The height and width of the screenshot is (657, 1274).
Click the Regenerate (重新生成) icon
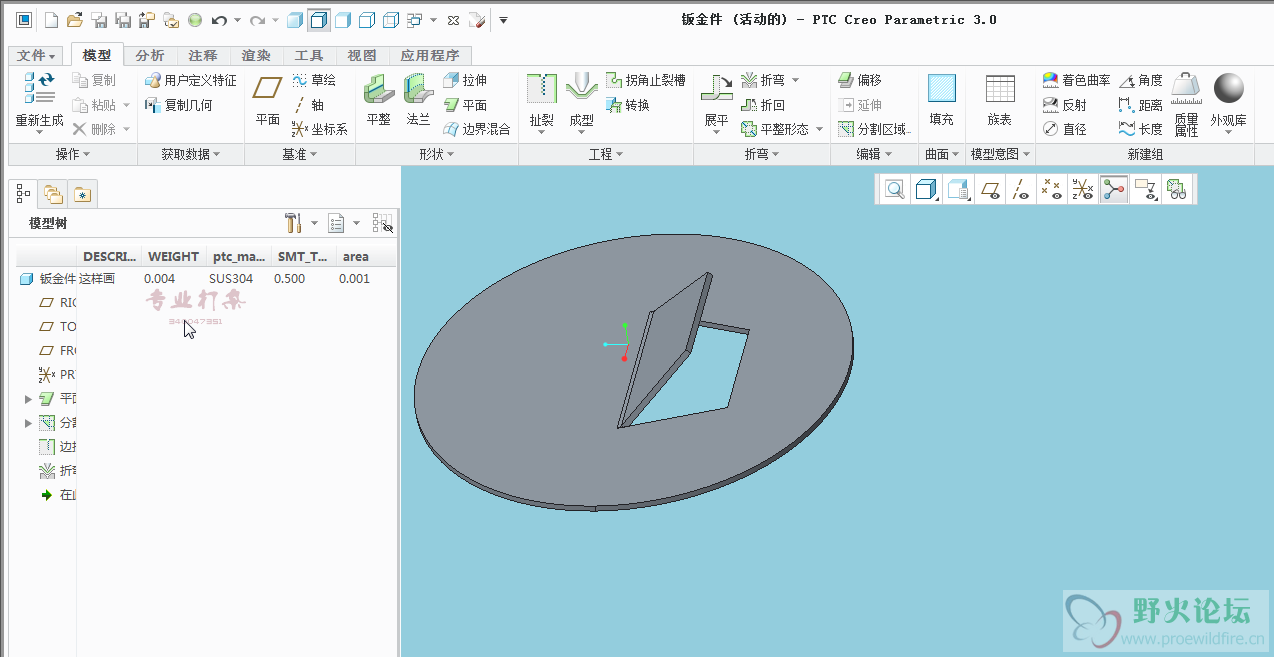39,88
